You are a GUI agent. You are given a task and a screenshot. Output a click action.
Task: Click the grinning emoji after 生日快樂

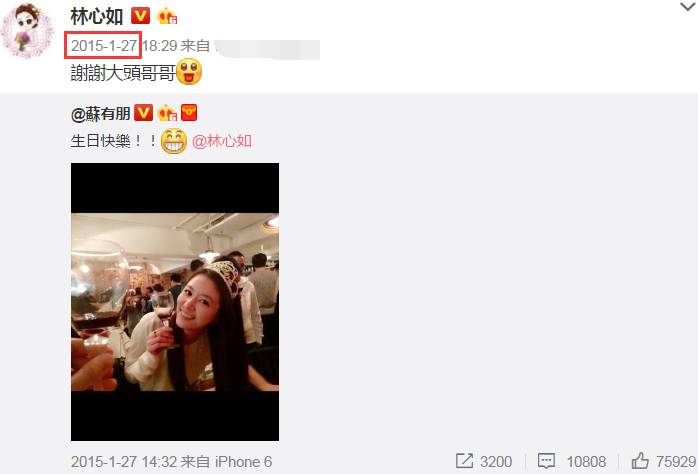click(x=174, y=141)
